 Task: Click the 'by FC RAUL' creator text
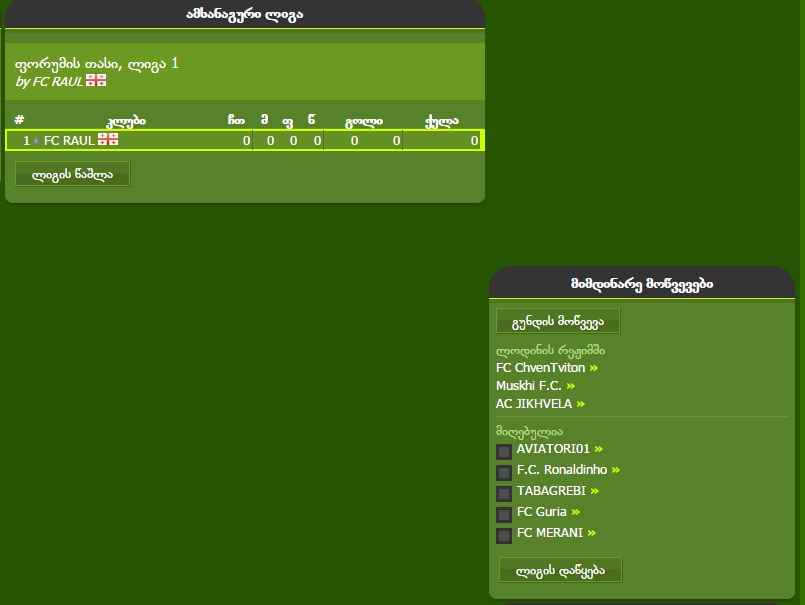point(49,82)
